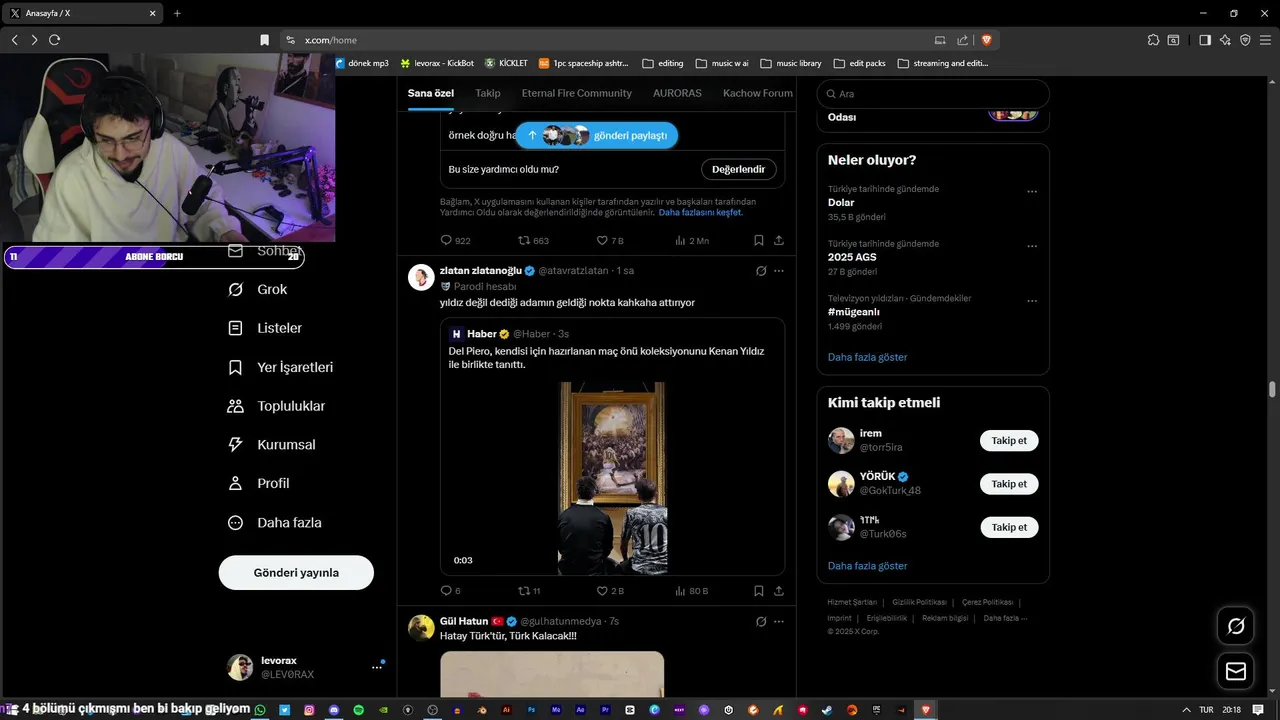Open Topluluklar communities page
The height and width of the screenshot is (720, 1280).
pyautogui.click(x=277, y=406)
